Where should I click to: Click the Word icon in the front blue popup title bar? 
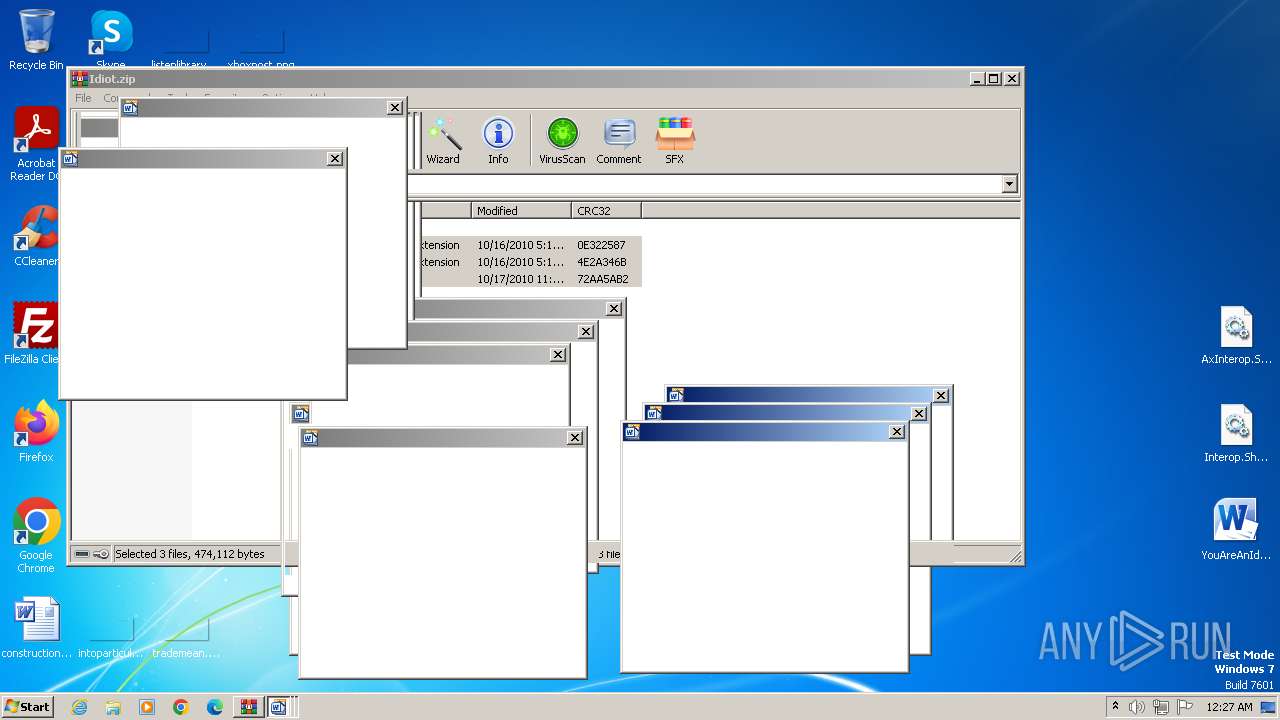tap(632, 432)
